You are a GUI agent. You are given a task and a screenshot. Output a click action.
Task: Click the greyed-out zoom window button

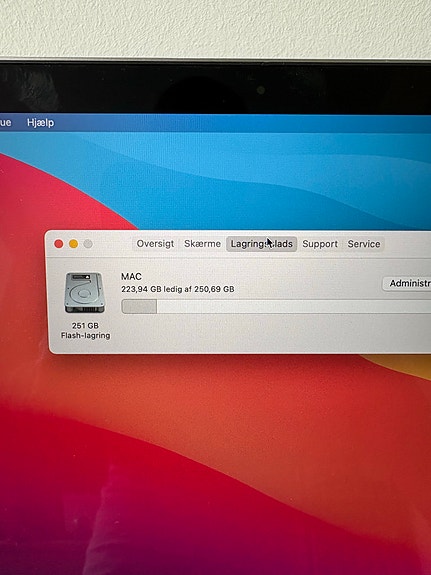click(x=88, y=244)
